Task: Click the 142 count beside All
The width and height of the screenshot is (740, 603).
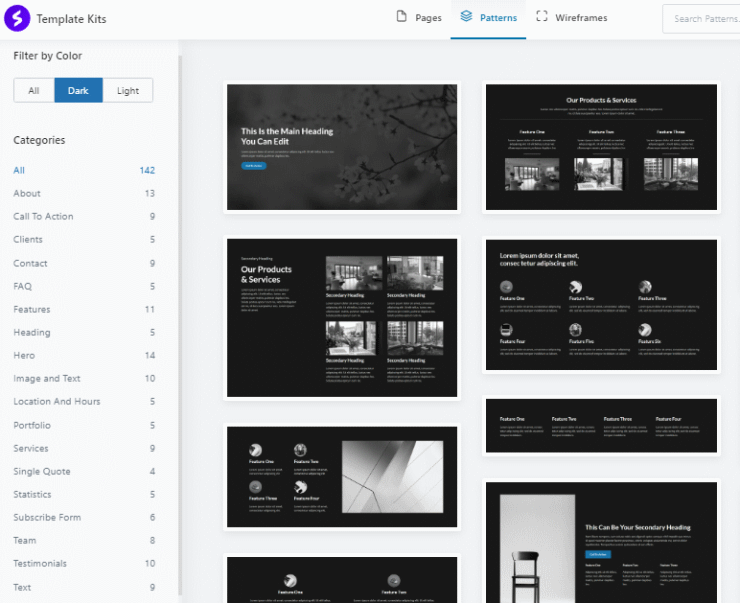Action: pos(147,170)
